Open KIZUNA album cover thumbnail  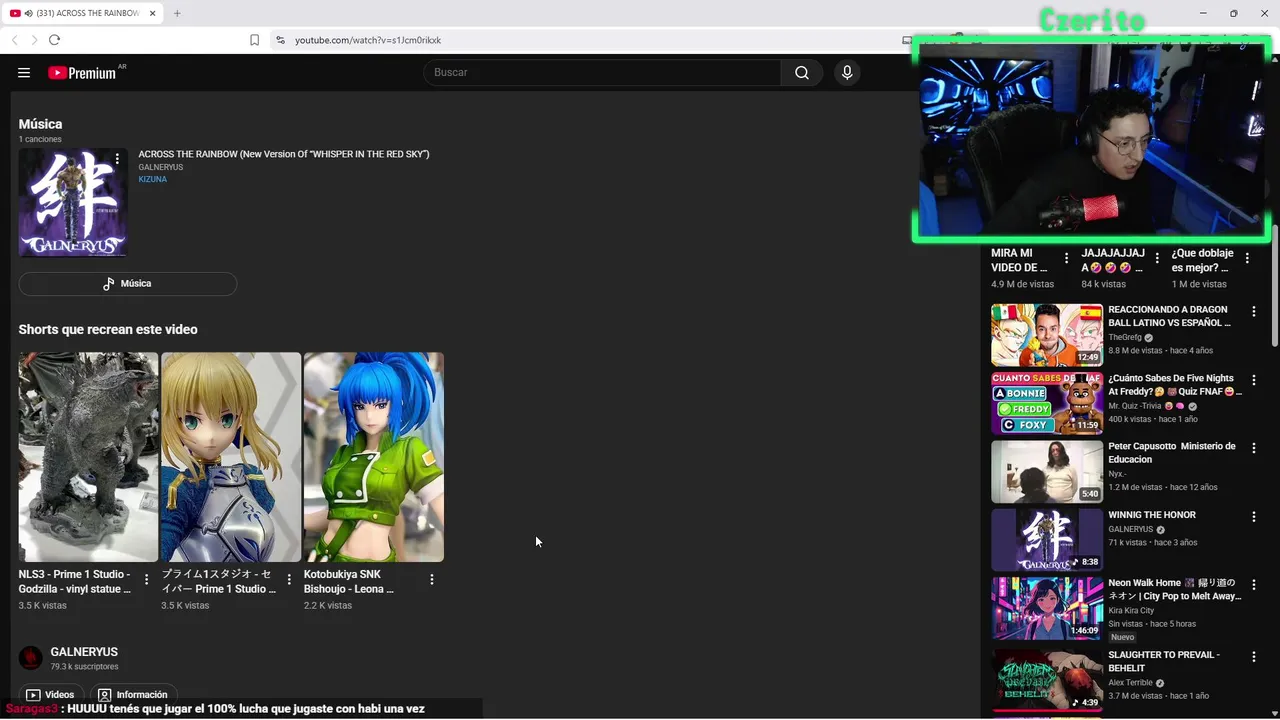[73, 203]
